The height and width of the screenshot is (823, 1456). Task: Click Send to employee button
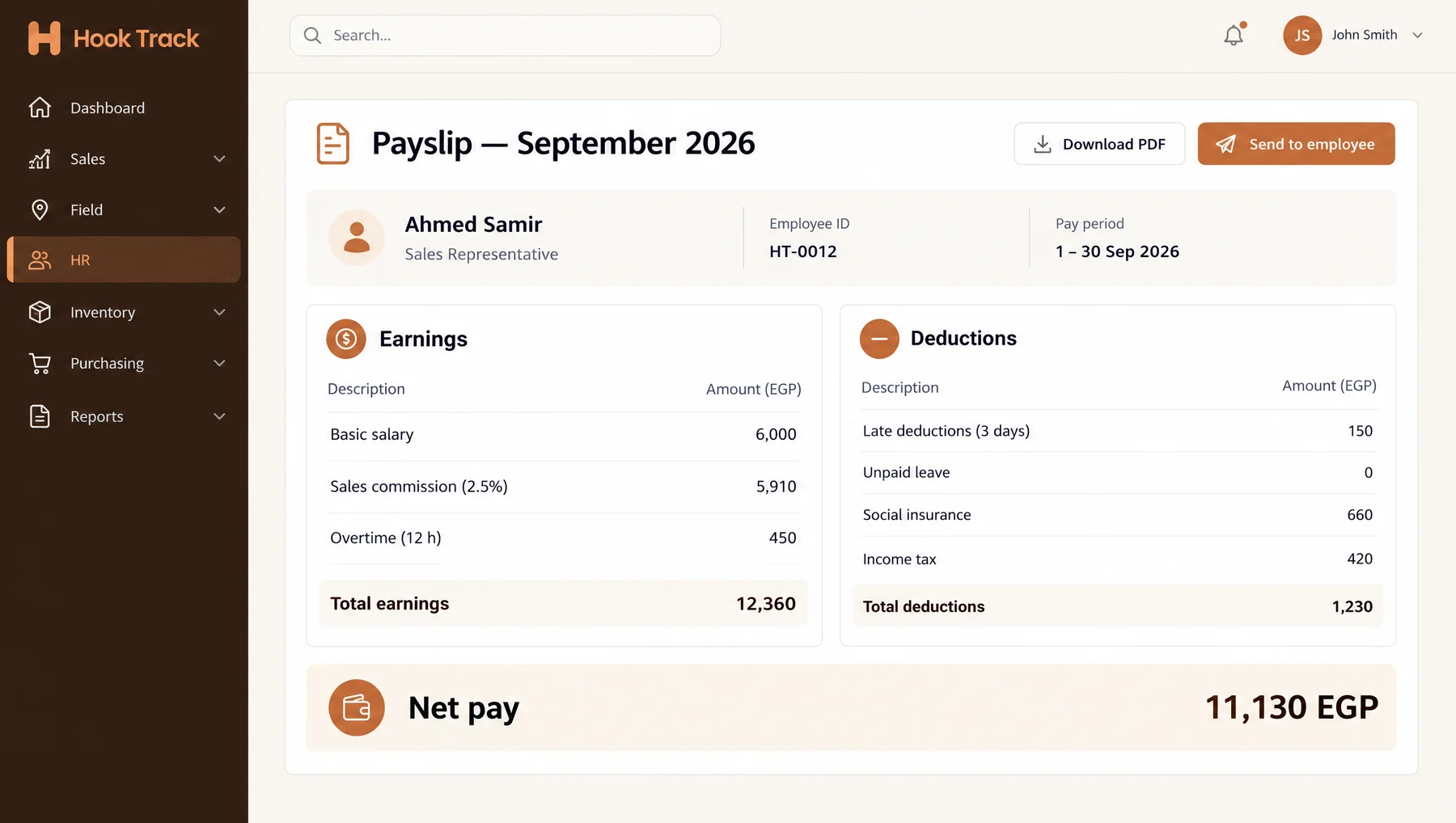1296,144
